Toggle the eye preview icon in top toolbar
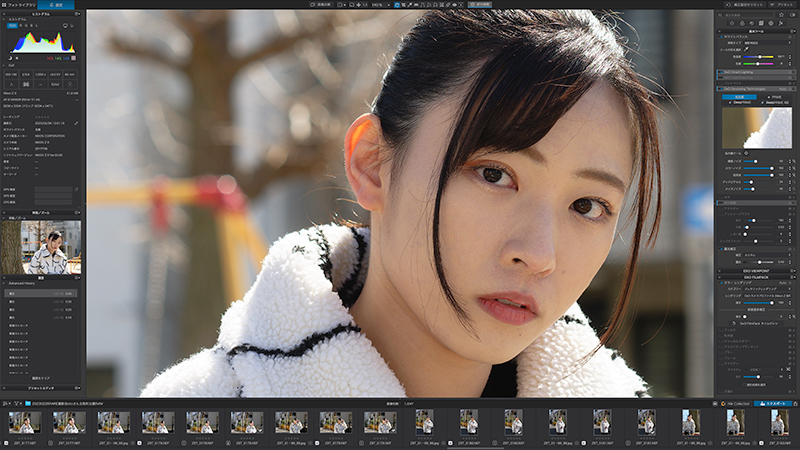The image size is (800, 450). click(455, 5)
